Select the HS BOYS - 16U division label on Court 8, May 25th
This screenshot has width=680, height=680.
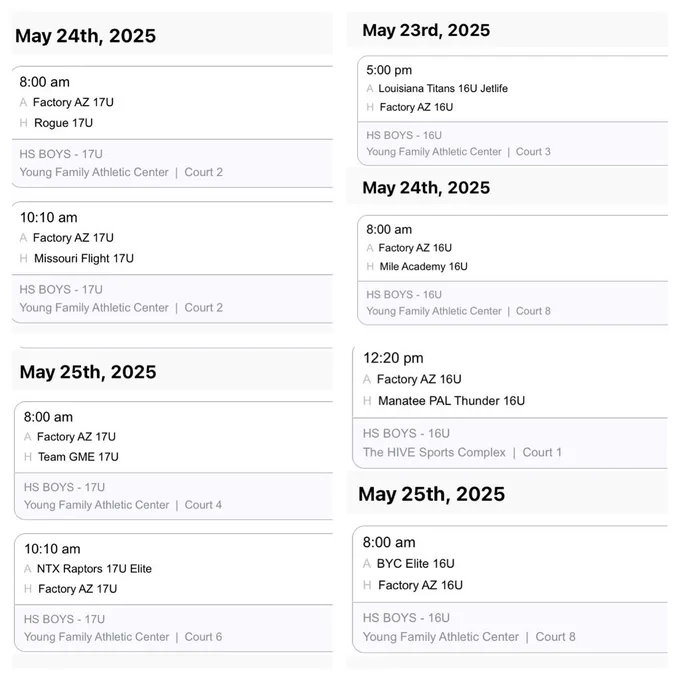pyautogui.click(x=406, y=618)
